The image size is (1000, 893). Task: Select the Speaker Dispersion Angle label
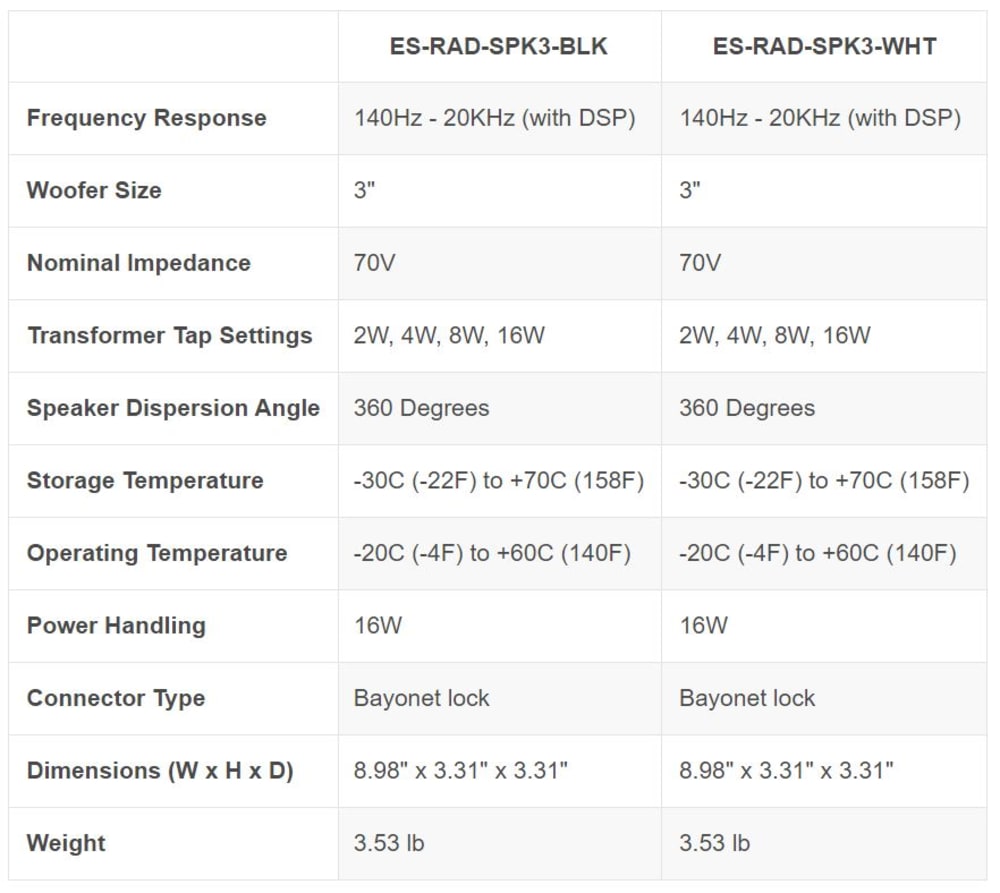[173, 408]
